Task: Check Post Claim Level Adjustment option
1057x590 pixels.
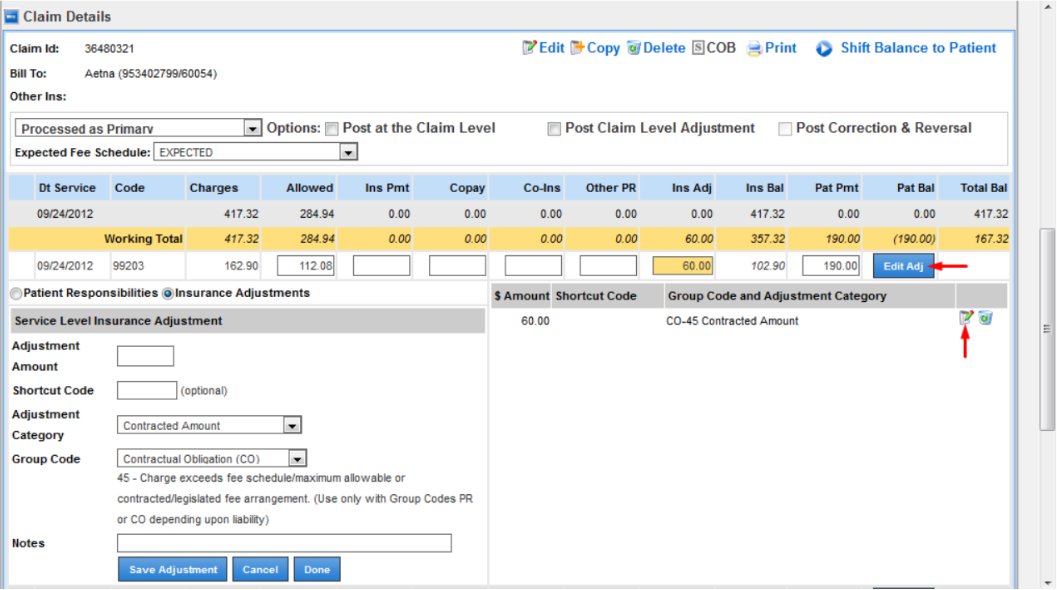Action: point(554,128)
